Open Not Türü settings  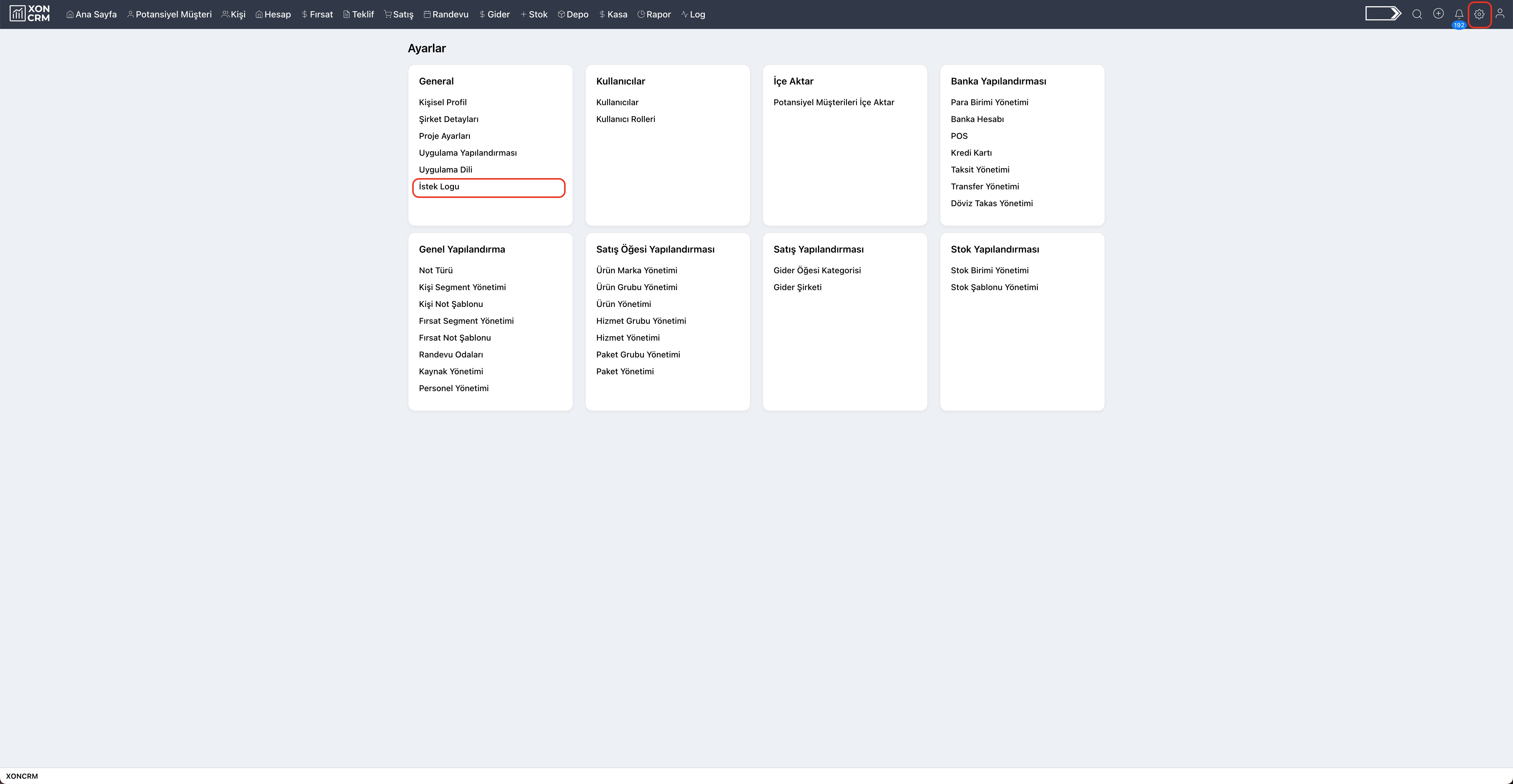coord(436,271)
